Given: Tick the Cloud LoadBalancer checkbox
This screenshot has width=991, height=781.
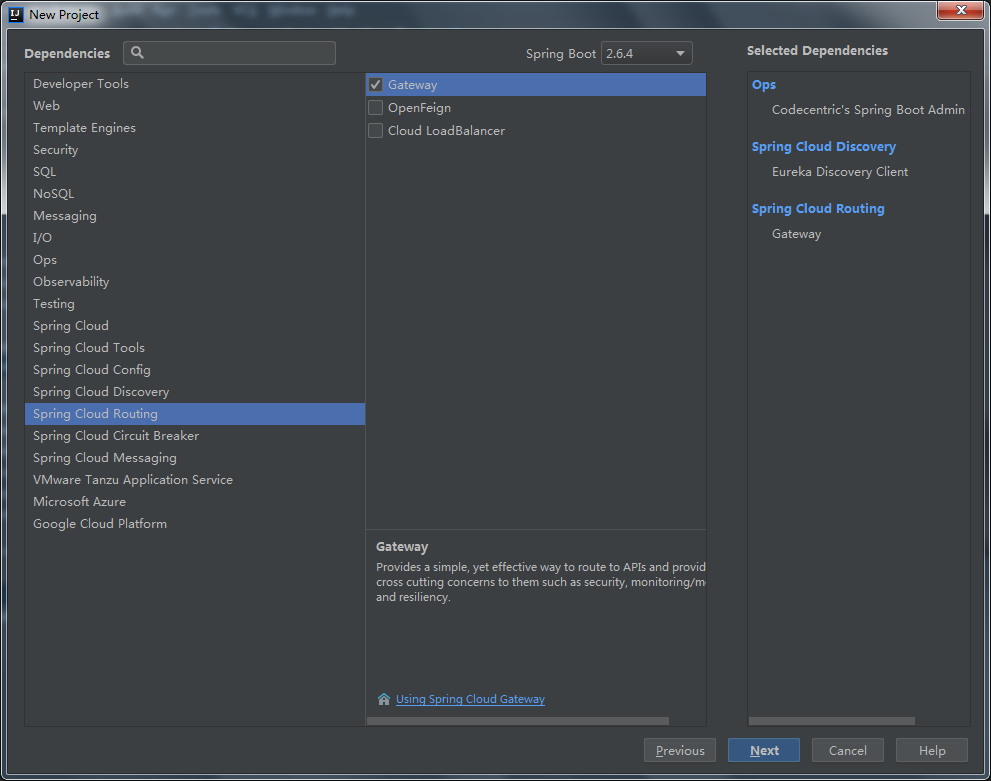Looking at the screenshot, I should click(x=375, y=131).
